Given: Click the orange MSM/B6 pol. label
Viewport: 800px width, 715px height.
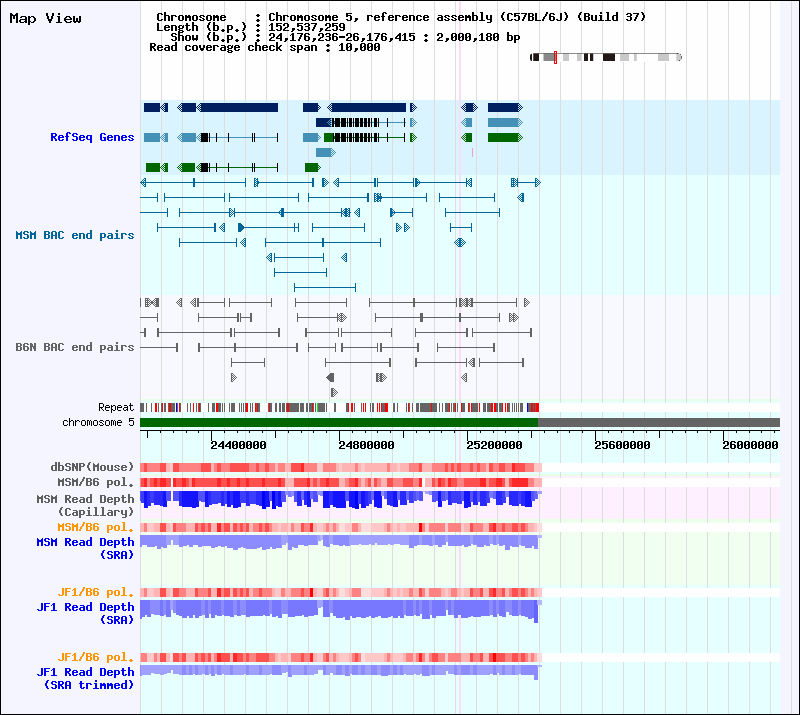Looking at the screenshot, I should (x=95, y=527).
